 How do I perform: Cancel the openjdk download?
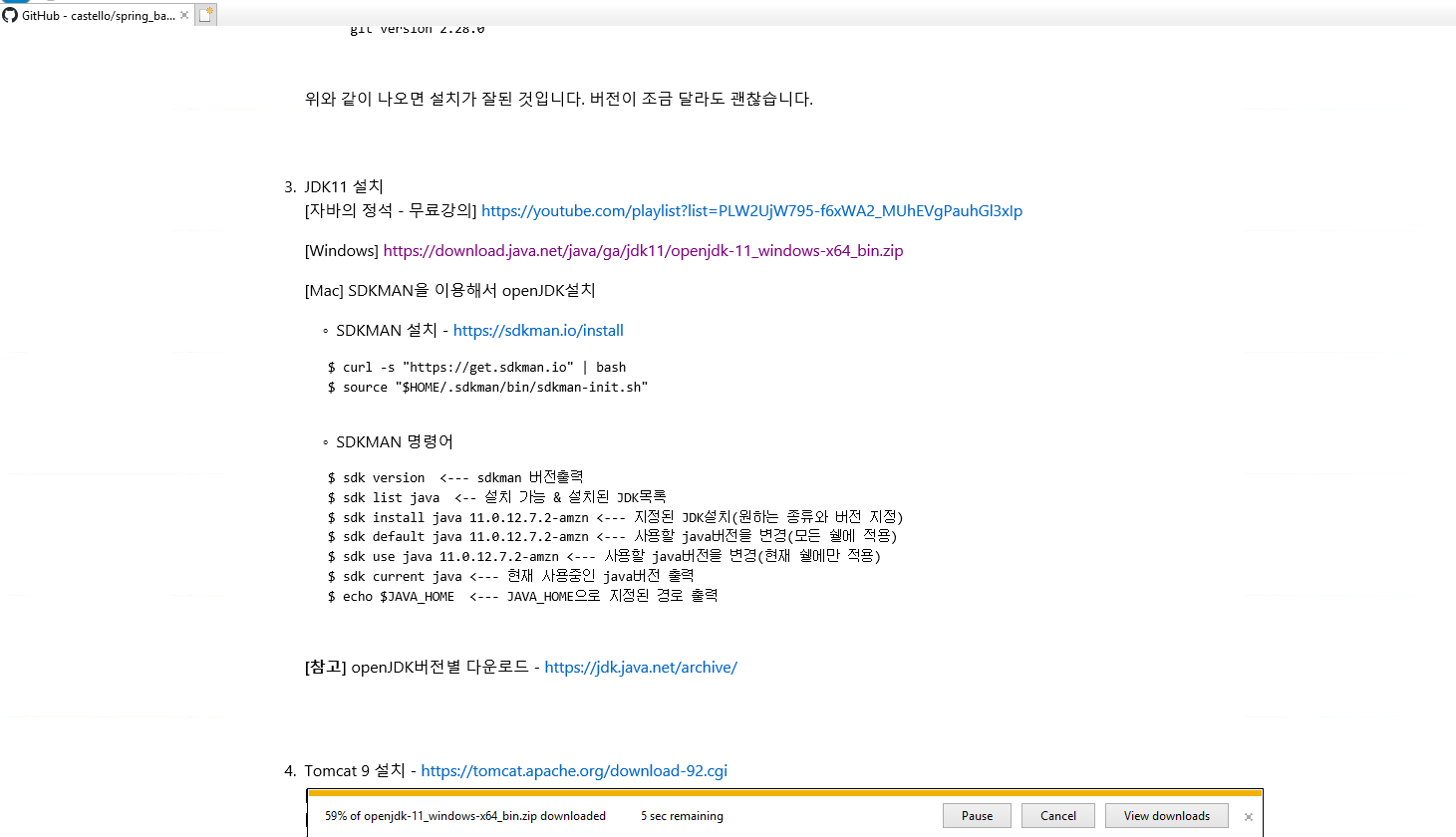[x=1058, y=816]
